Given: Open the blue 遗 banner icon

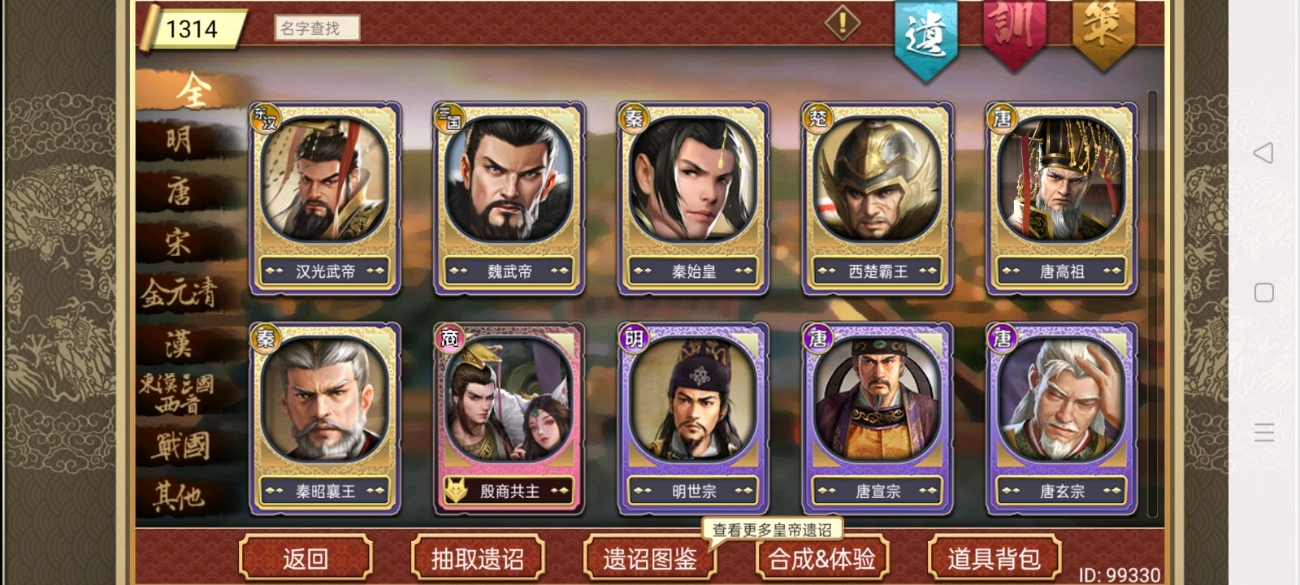Looking at the screenshot, I should (x=925, y=37).
